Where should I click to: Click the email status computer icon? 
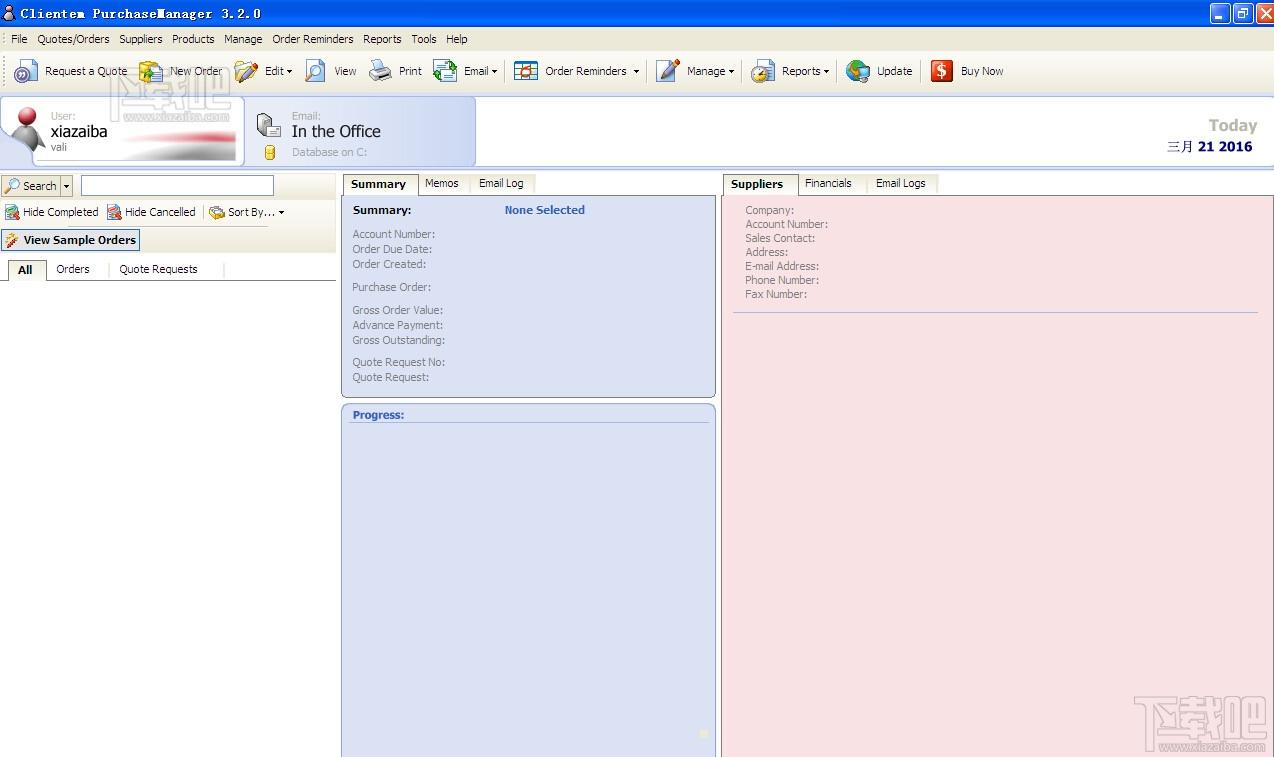point(268,125)
